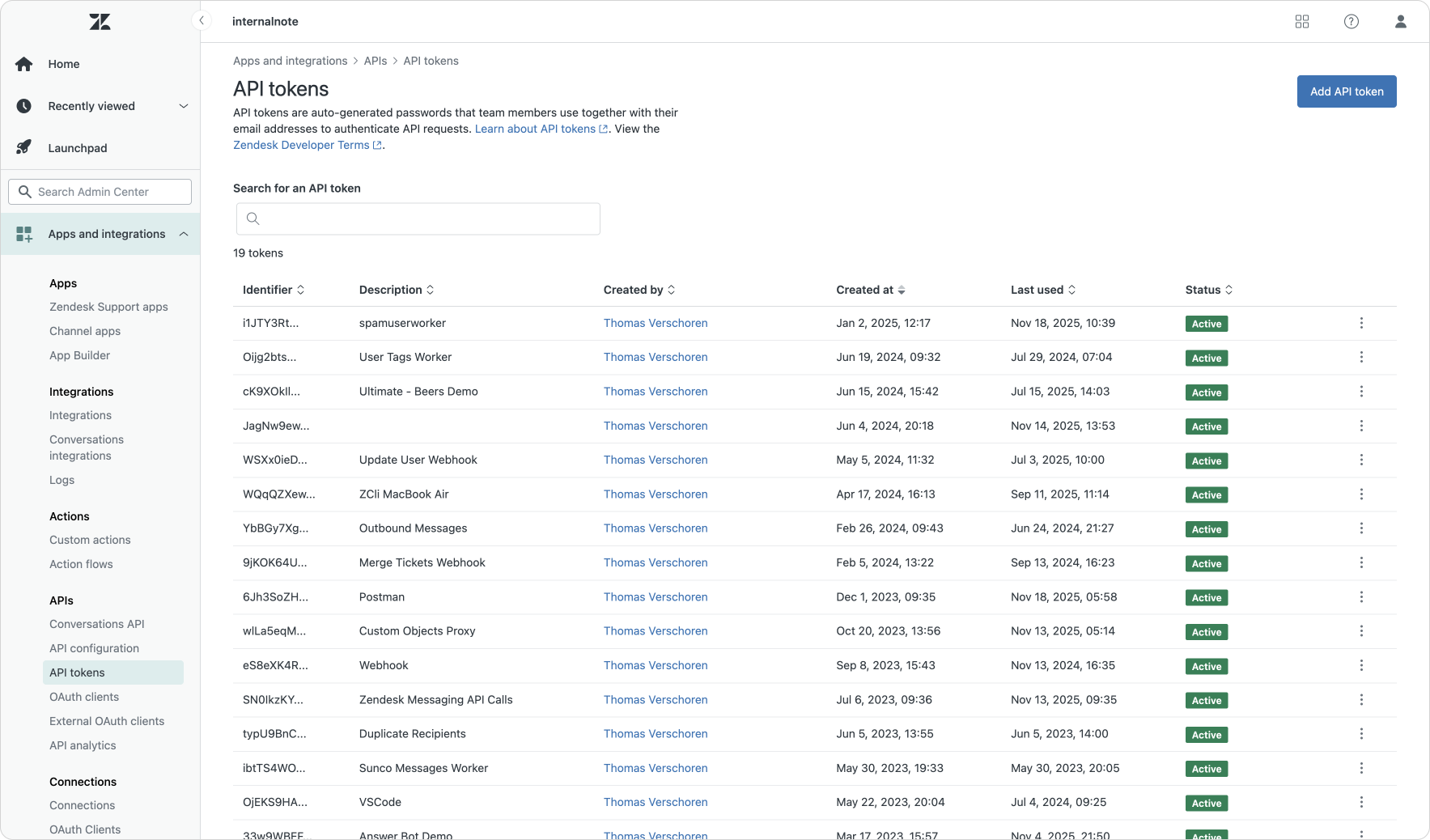1430x840 pixels.
Task: Open API configuration in the sidebar
Action: pyautogui.click(x=94, y=648)
